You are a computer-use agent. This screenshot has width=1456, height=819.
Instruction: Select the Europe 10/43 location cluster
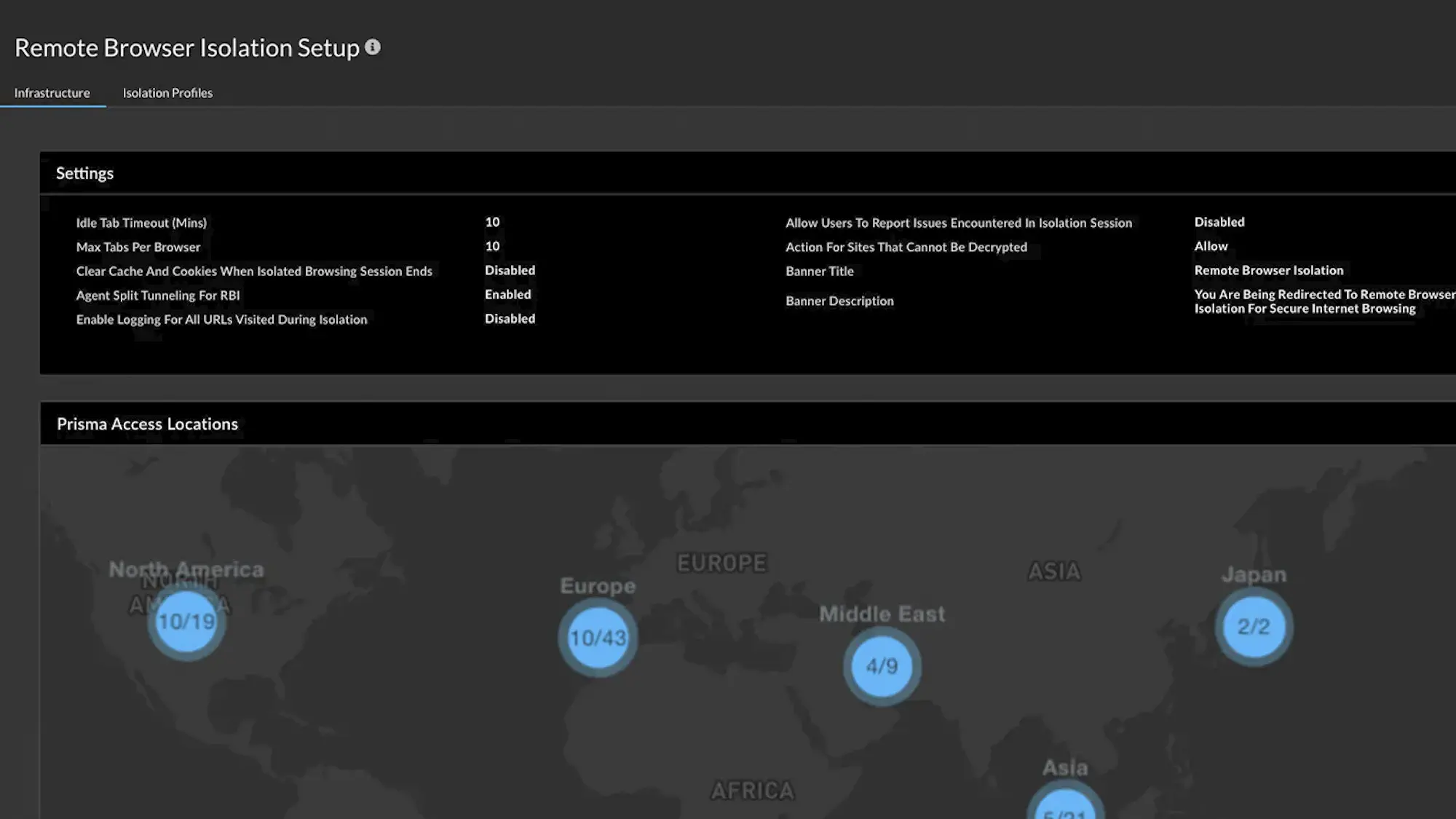click(598, 638)
